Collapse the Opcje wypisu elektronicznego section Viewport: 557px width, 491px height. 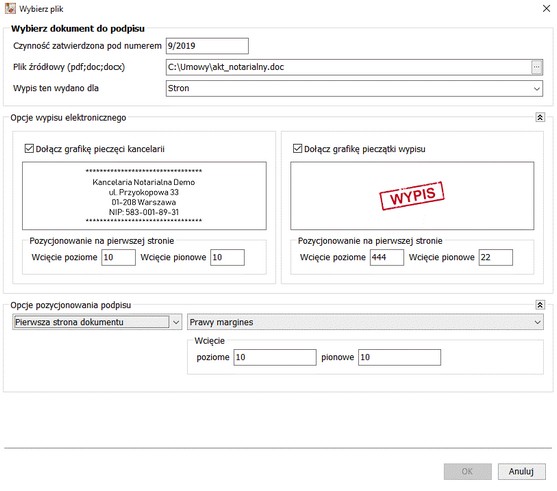540,117
